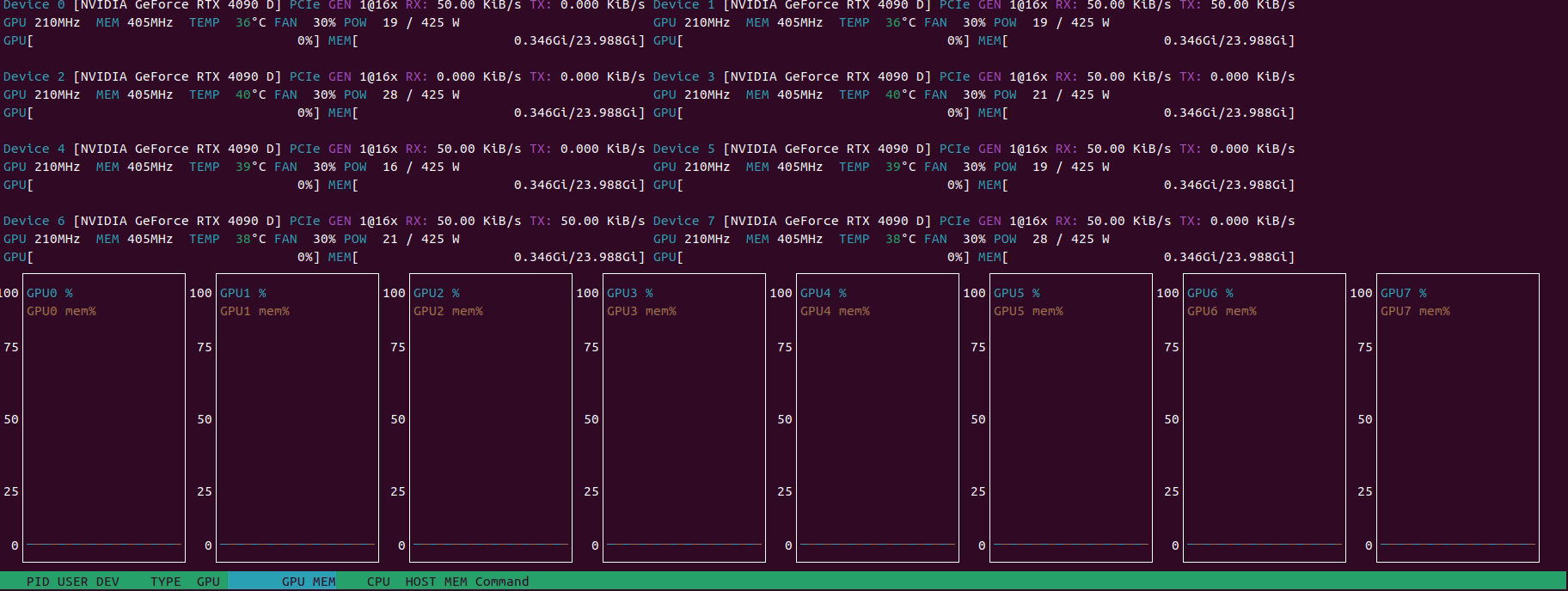Click the 'GPU3 mem%' chart legend

[641, 311]
